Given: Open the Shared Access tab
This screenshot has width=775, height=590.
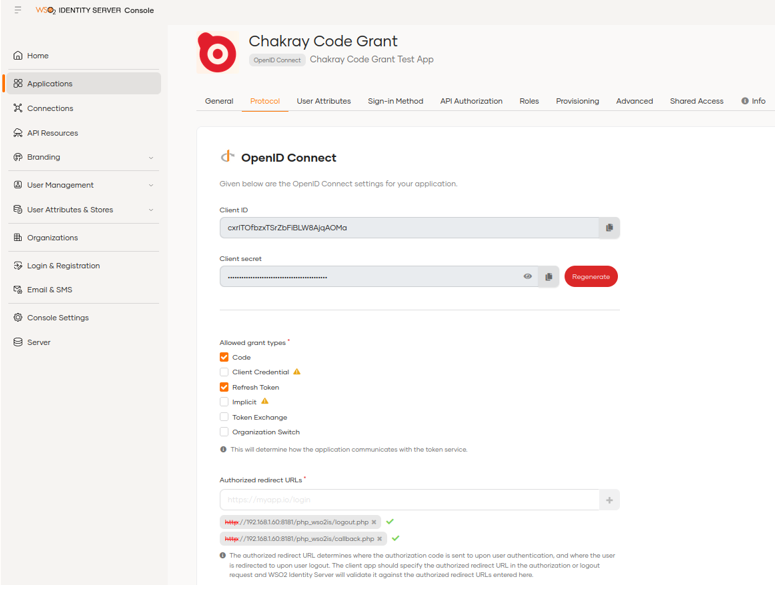Looking at the screenshot, I should pos(696,101).
